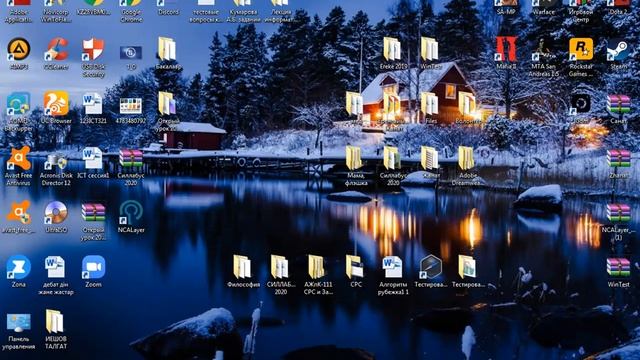Select the Discord shortcut label
The height and width of the screenshot is (360, 640).
pos(168,12)
